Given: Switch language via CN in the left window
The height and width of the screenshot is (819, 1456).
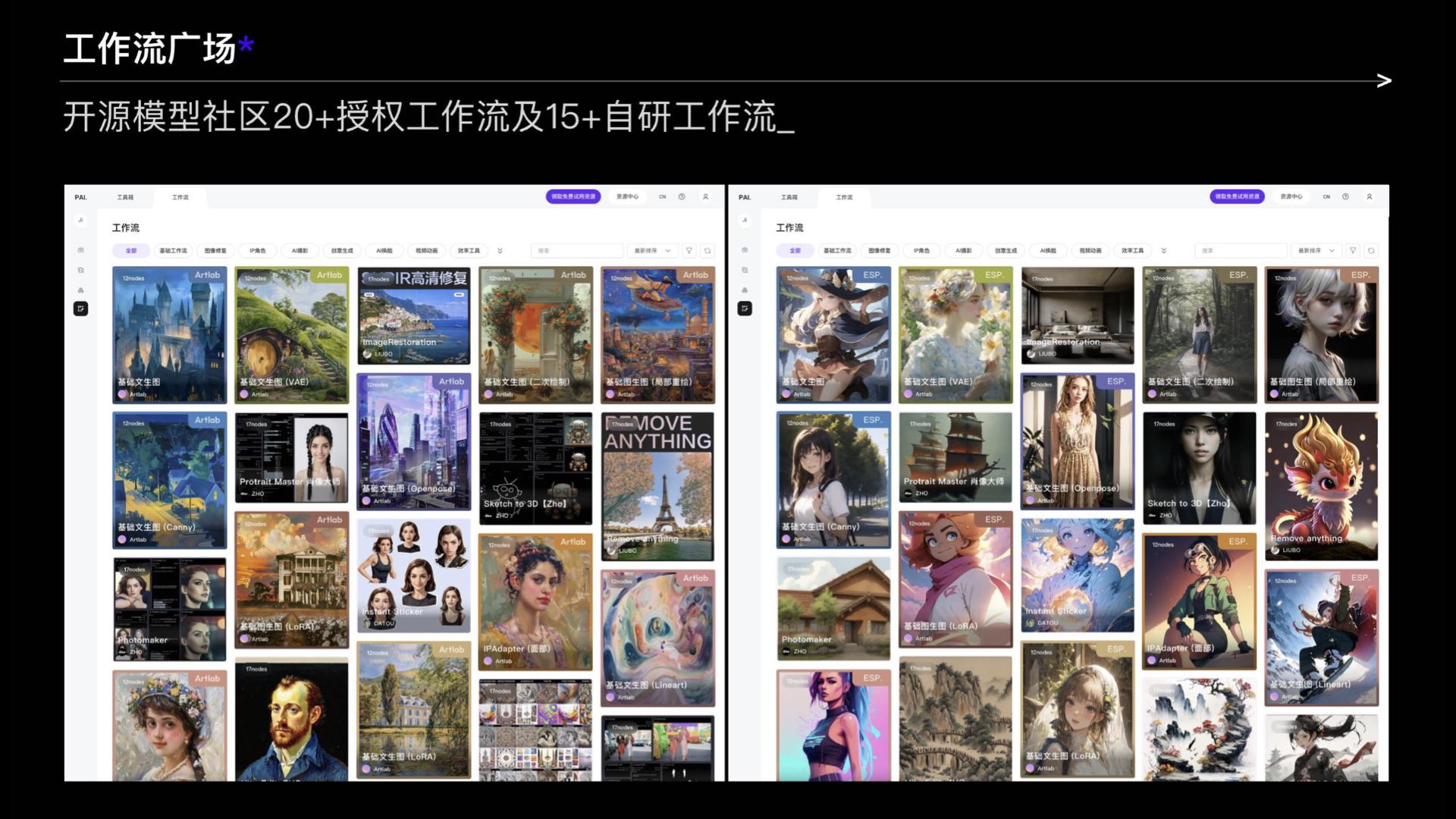Looking at the screenshot, I should (662, 196).
